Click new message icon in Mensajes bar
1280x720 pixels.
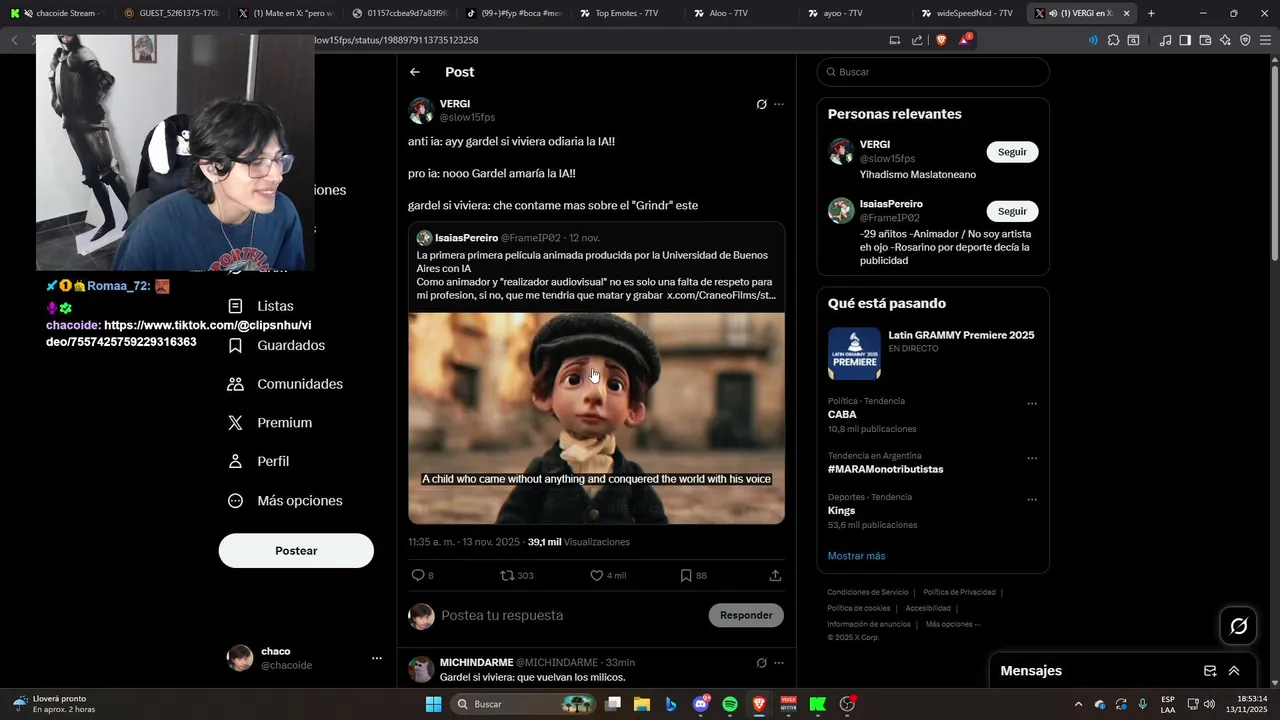(x=1209, y=671)
